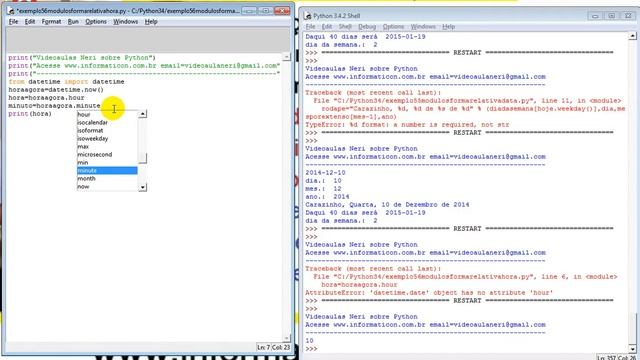This screenshot has height=360, width=640.
Task: Click Python Shell scroll up arrow
Action: tap(632, 36)
